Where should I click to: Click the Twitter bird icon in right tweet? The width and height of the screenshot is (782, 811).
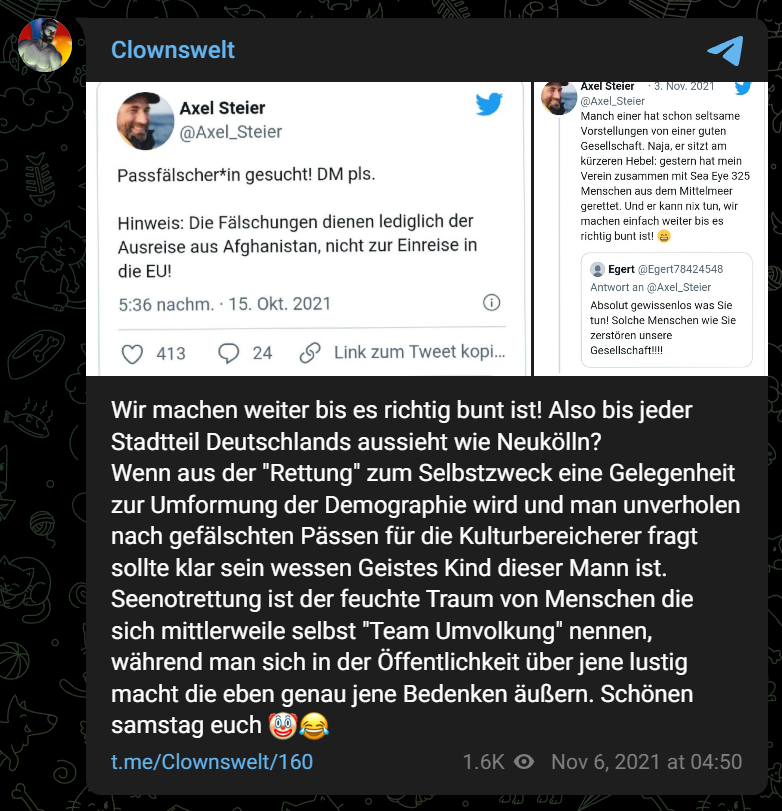click(x=743, y=87)
